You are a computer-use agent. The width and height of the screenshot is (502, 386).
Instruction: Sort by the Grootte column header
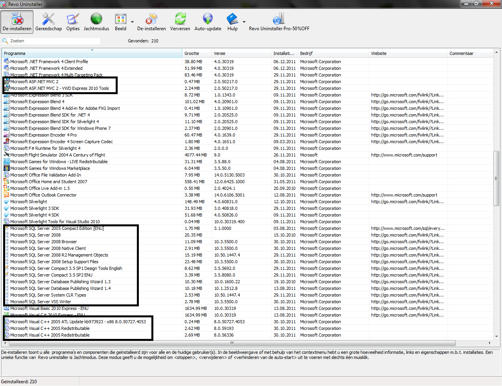pyautogui.click(x=197, y=53)
